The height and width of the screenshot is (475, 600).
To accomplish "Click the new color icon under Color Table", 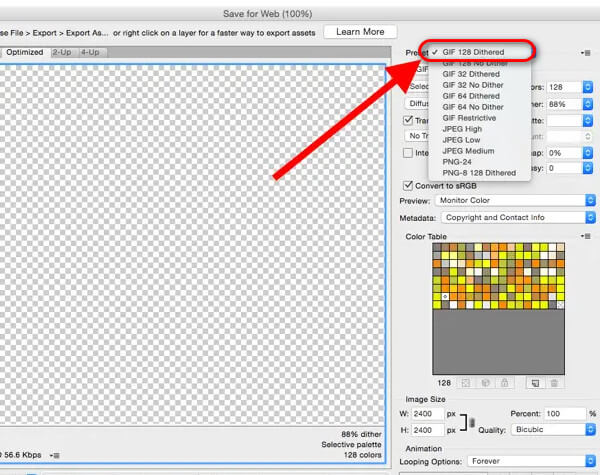I will [x=535, y=383].
